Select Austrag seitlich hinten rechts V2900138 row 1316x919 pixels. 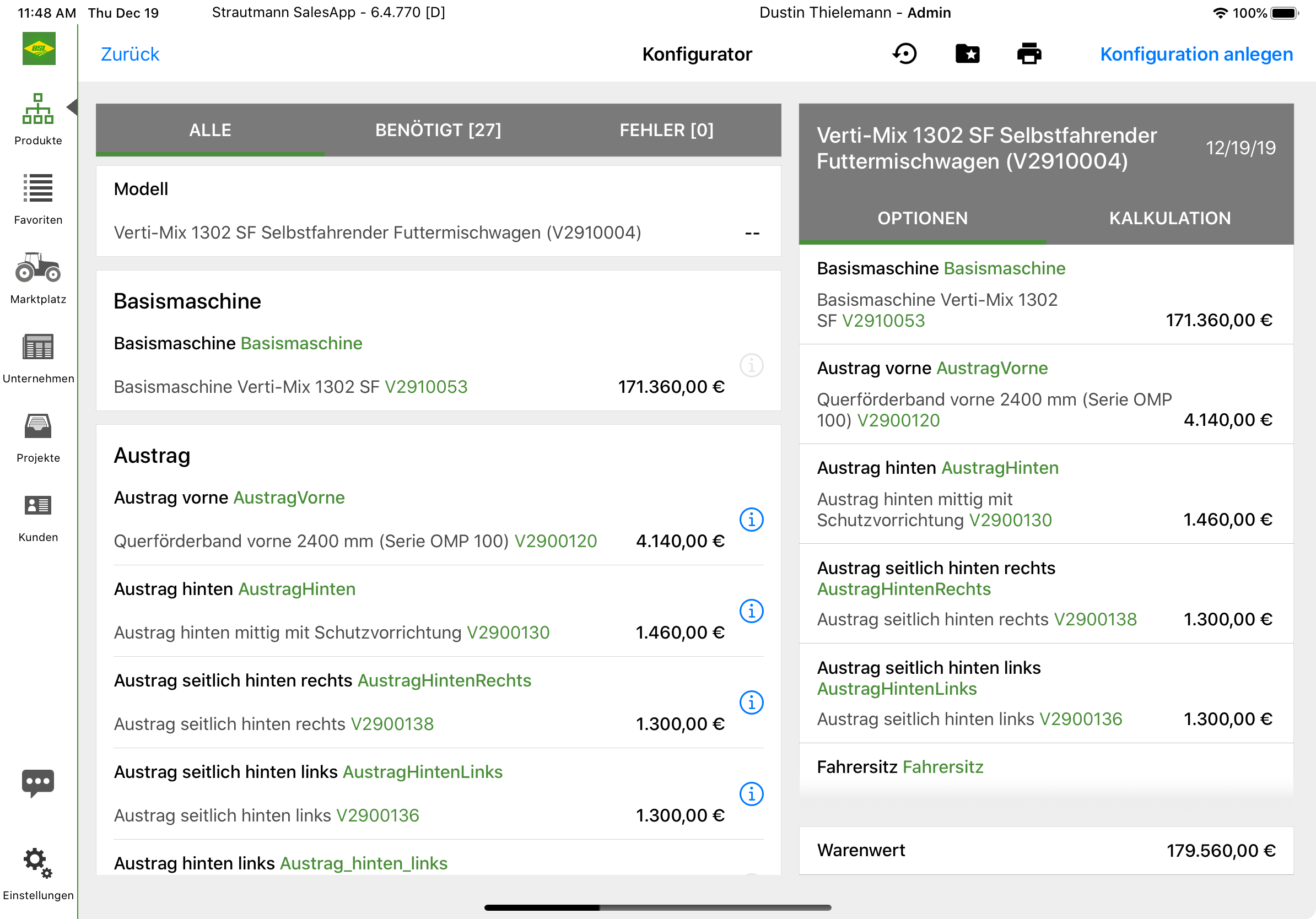[419, 723]
